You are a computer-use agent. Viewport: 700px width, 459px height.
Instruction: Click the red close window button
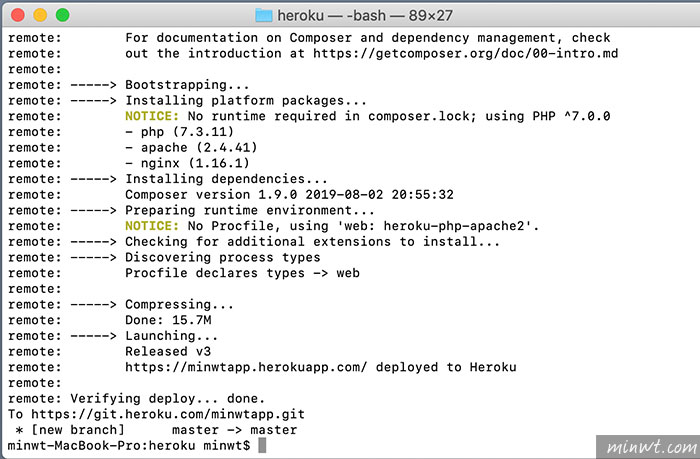pyautogui.click(x=18, y=15)
